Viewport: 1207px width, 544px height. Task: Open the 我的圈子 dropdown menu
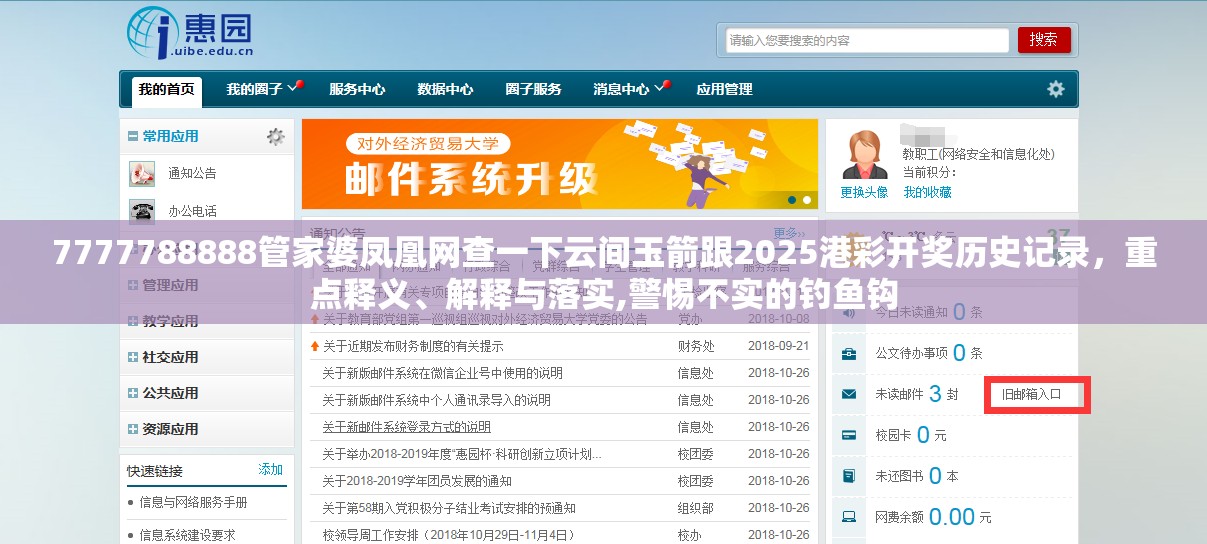tap(264, 89)
